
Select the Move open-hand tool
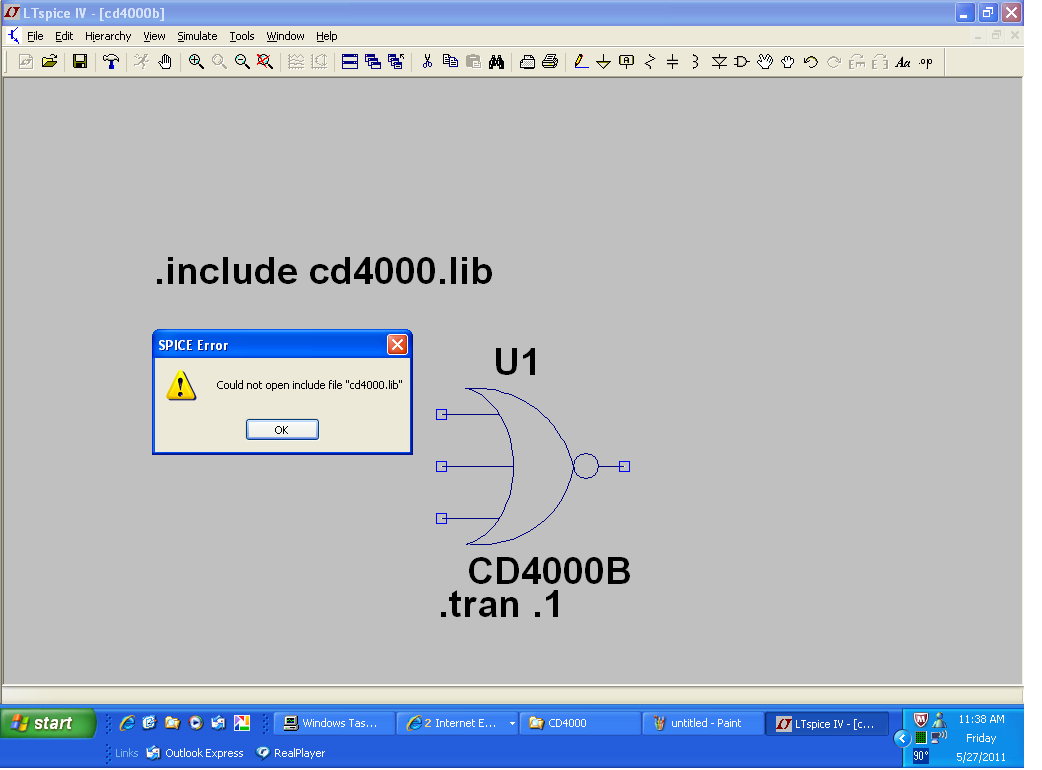pyautogui.click(x=765, y=62)
